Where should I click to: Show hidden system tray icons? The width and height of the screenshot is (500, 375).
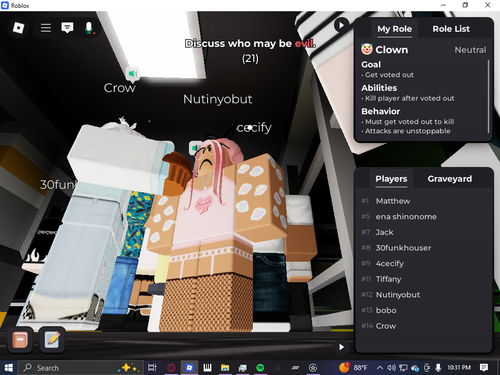click(380, 368)
